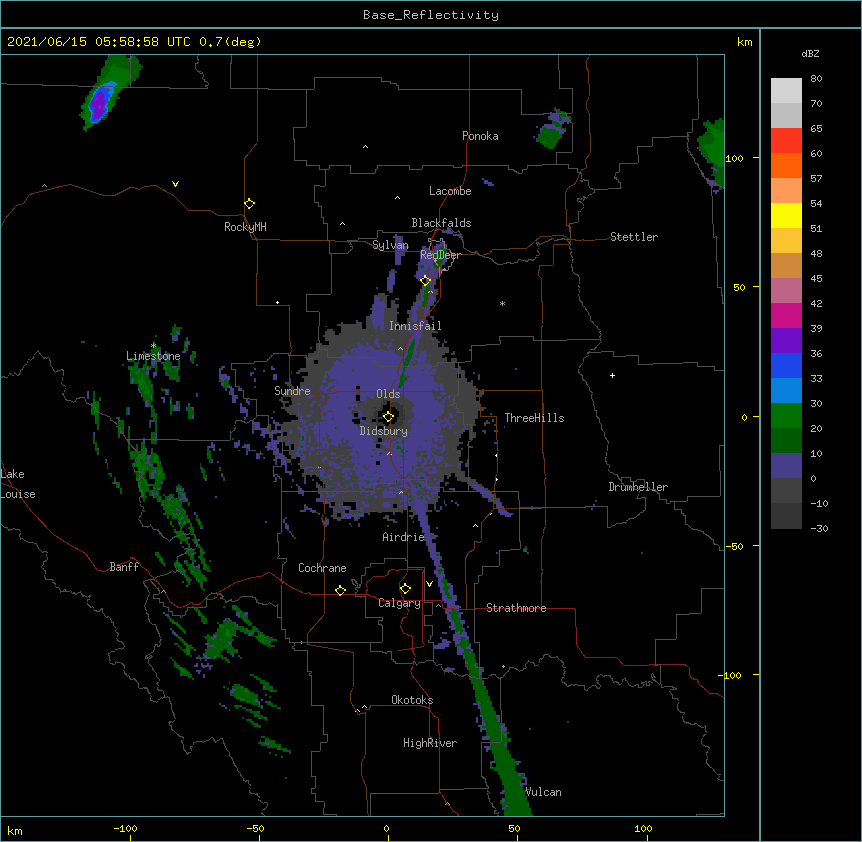
Task: Click the Didsbury city label
Action: pyautogui.click(x=384, y=431)
